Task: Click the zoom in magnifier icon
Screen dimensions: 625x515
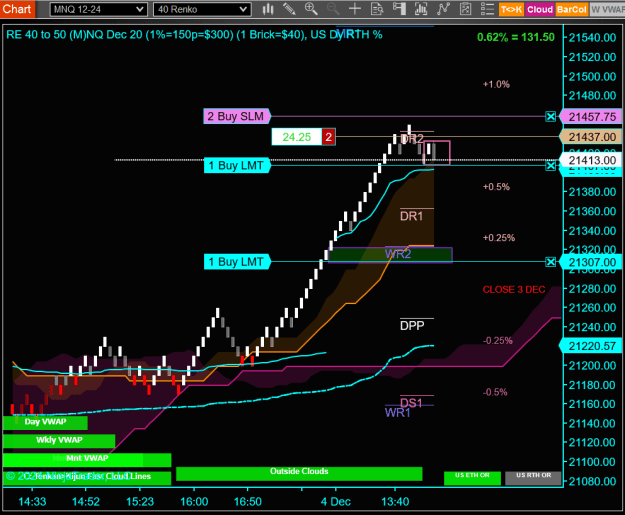Action: point(311,9)
